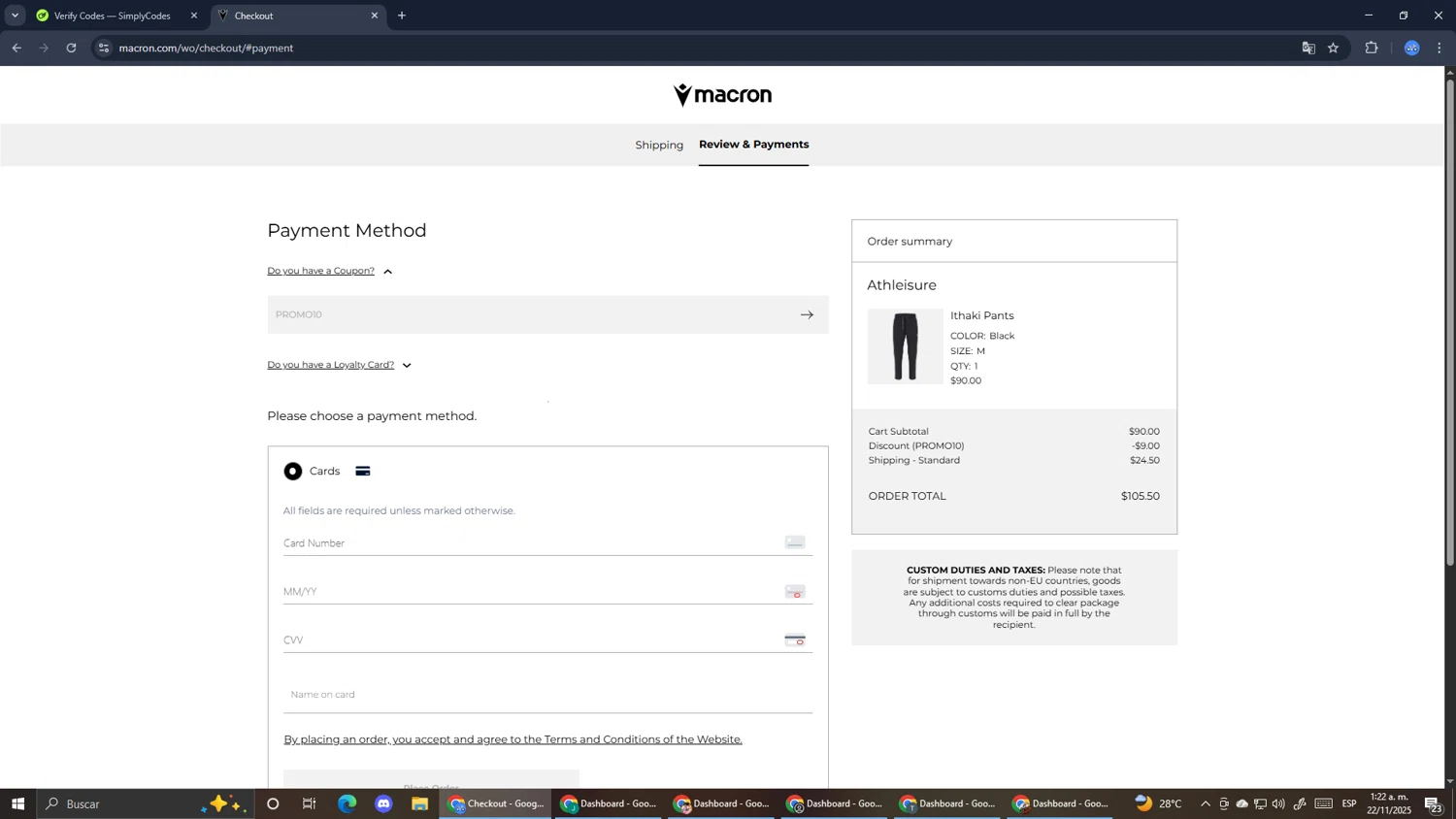Expand the loyalty card chevron
This screenshot has height=819, width=1456.
coord(408,366)
